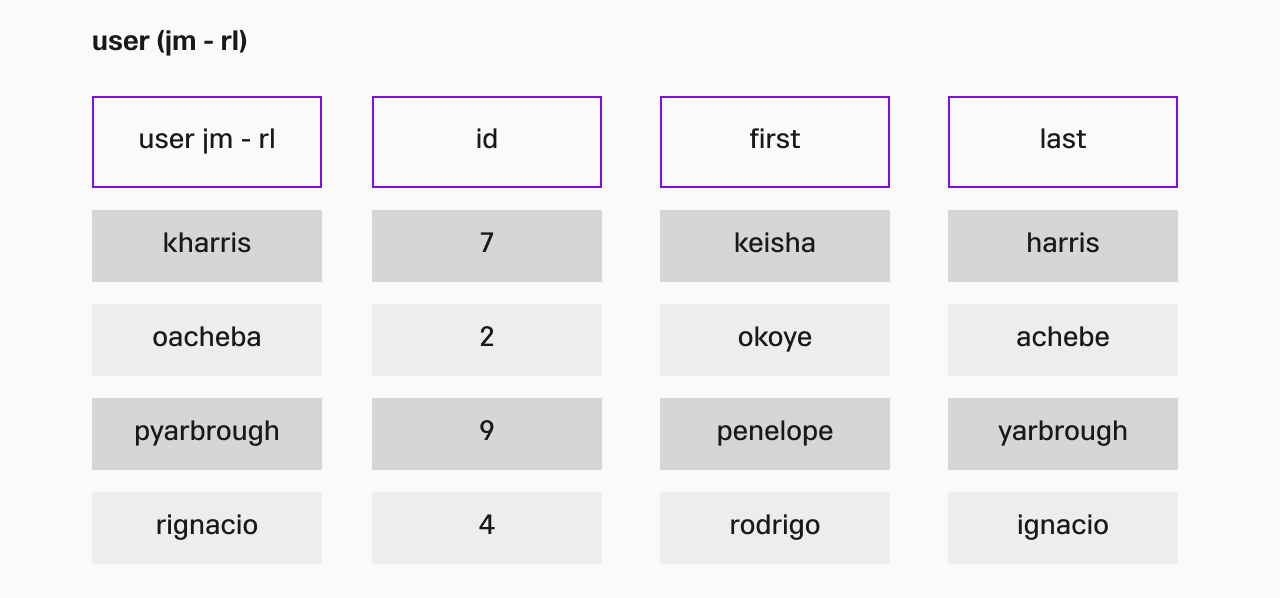The width and height of the screenshot is (1280, 598).
Task: Click the 'id' column header
Action: 487,142
